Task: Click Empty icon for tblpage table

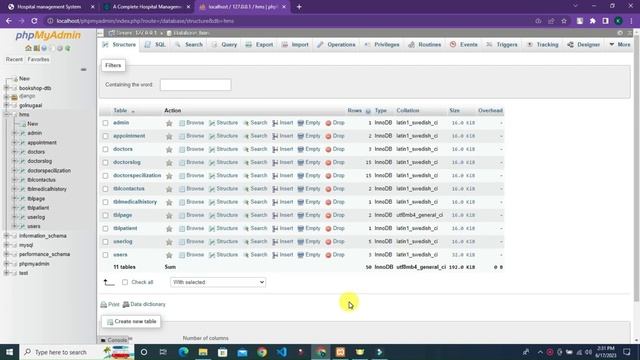Action: click(x=301, y=215)
